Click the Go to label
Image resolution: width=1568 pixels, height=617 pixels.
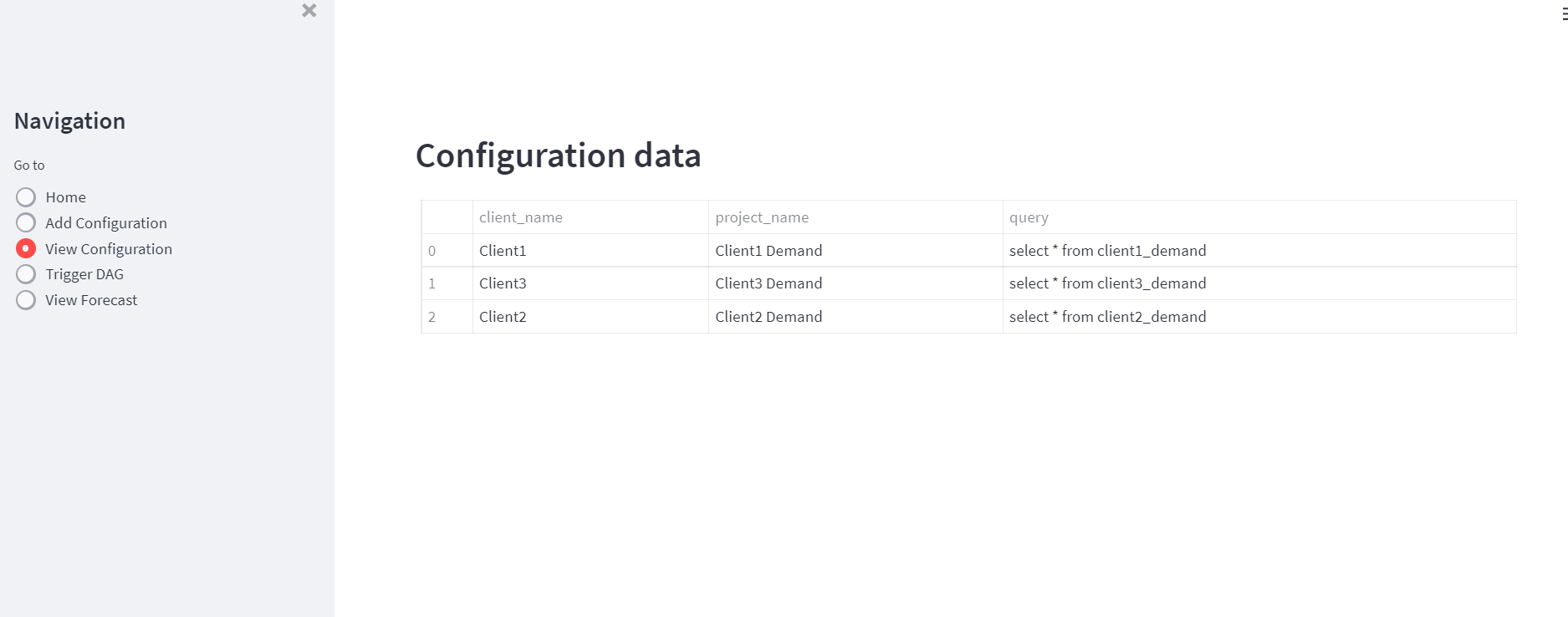(x=29, y=165)
